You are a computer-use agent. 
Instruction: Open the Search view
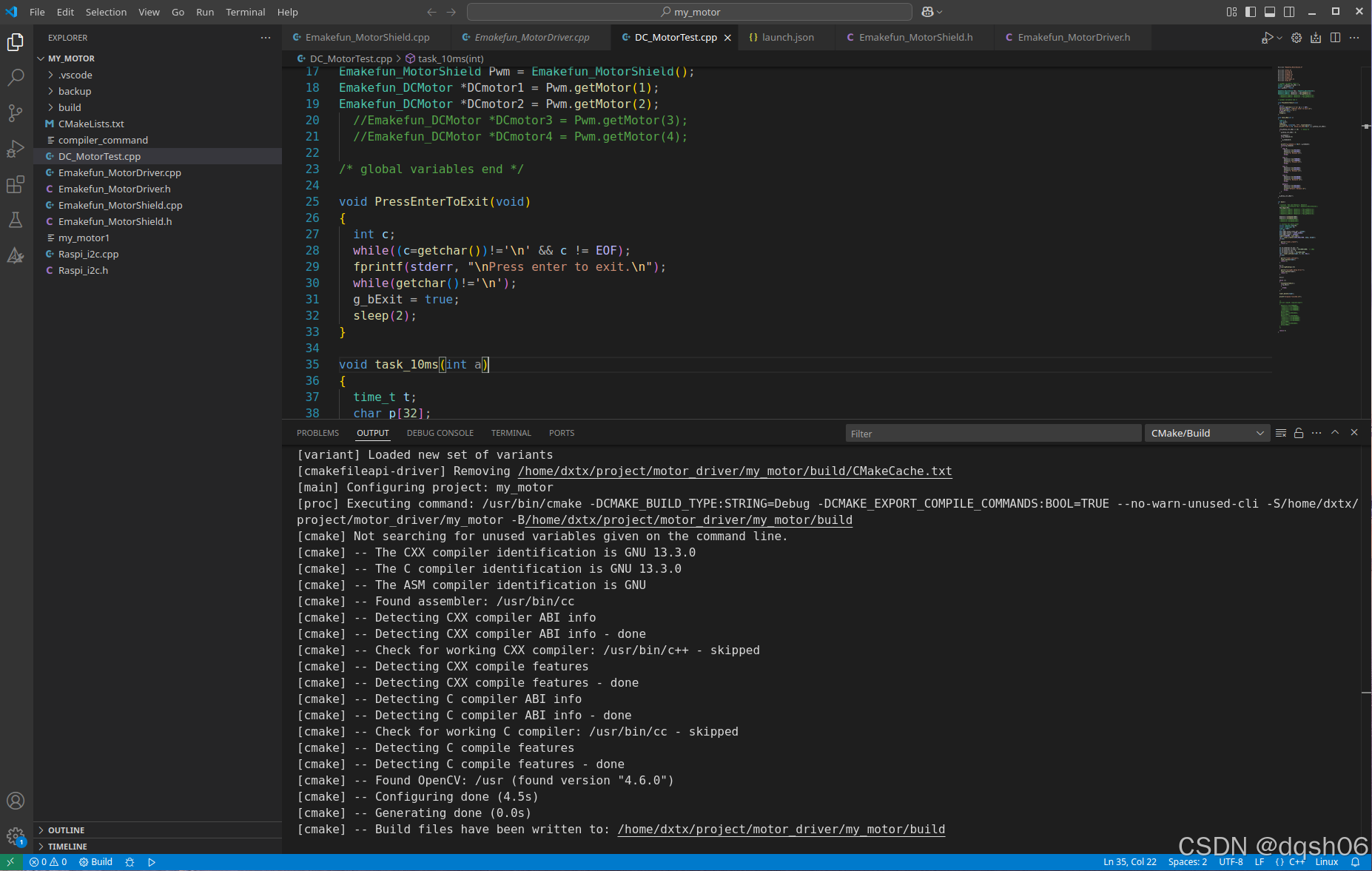pos(16,77)
